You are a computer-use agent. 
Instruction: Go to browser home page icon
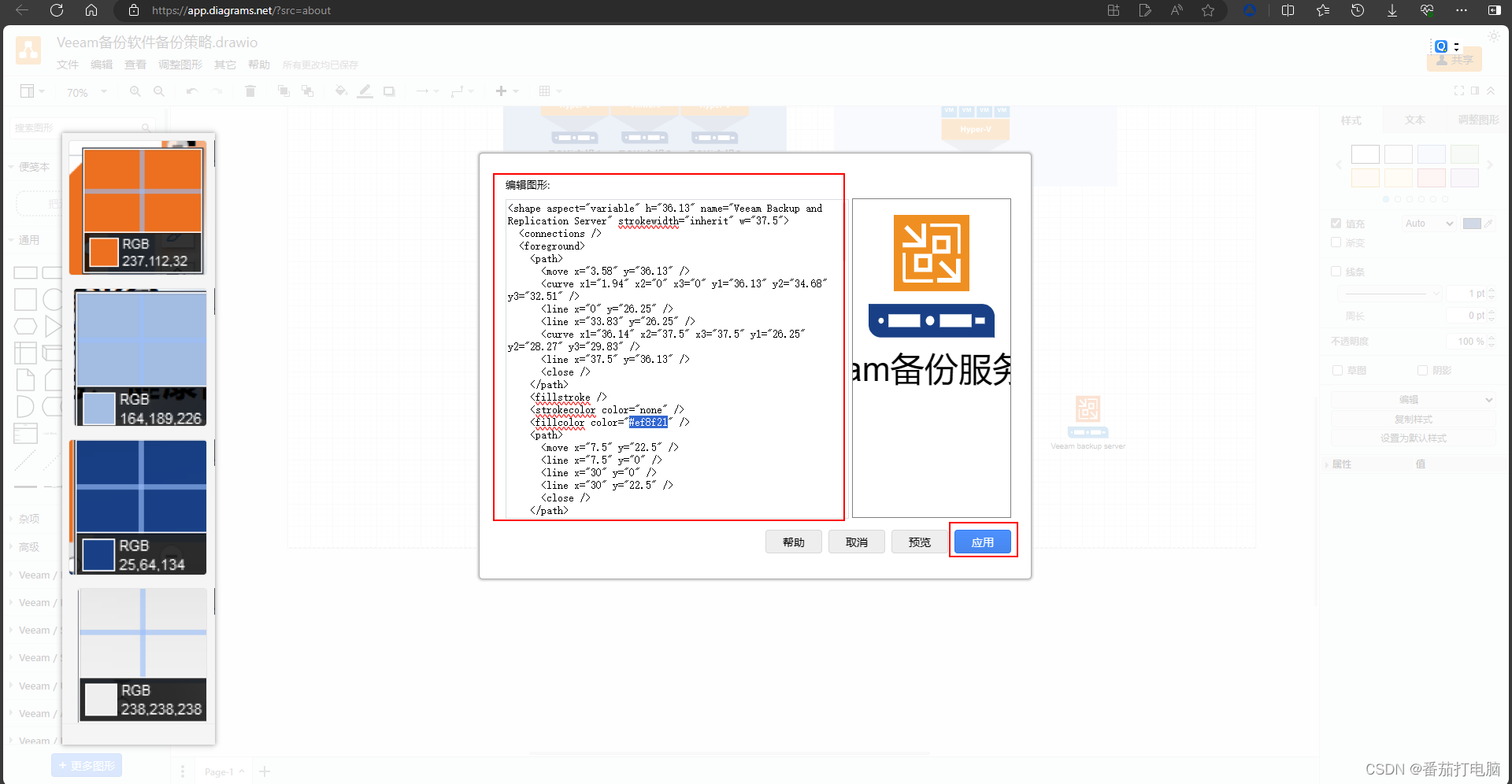91,10
